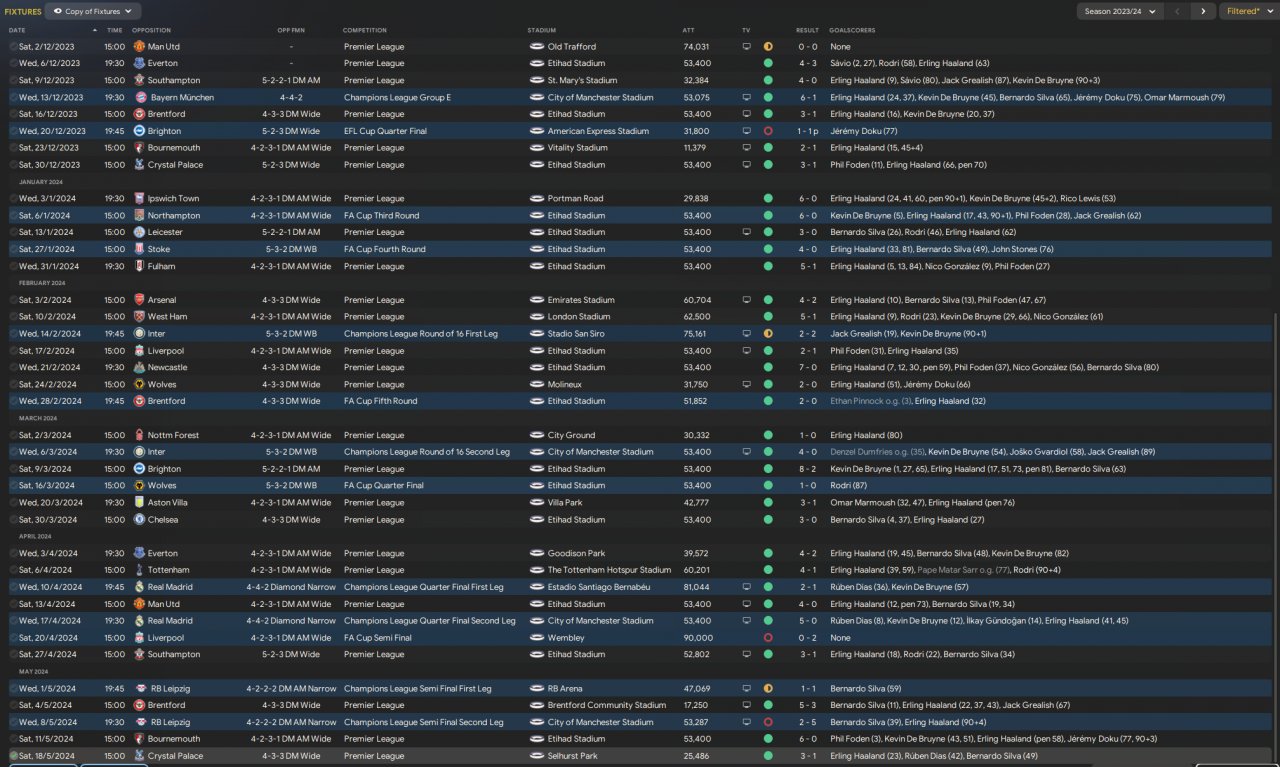
Task: Open the 7 - 0 result against Newcastle
Action: (x=807, y=367)
